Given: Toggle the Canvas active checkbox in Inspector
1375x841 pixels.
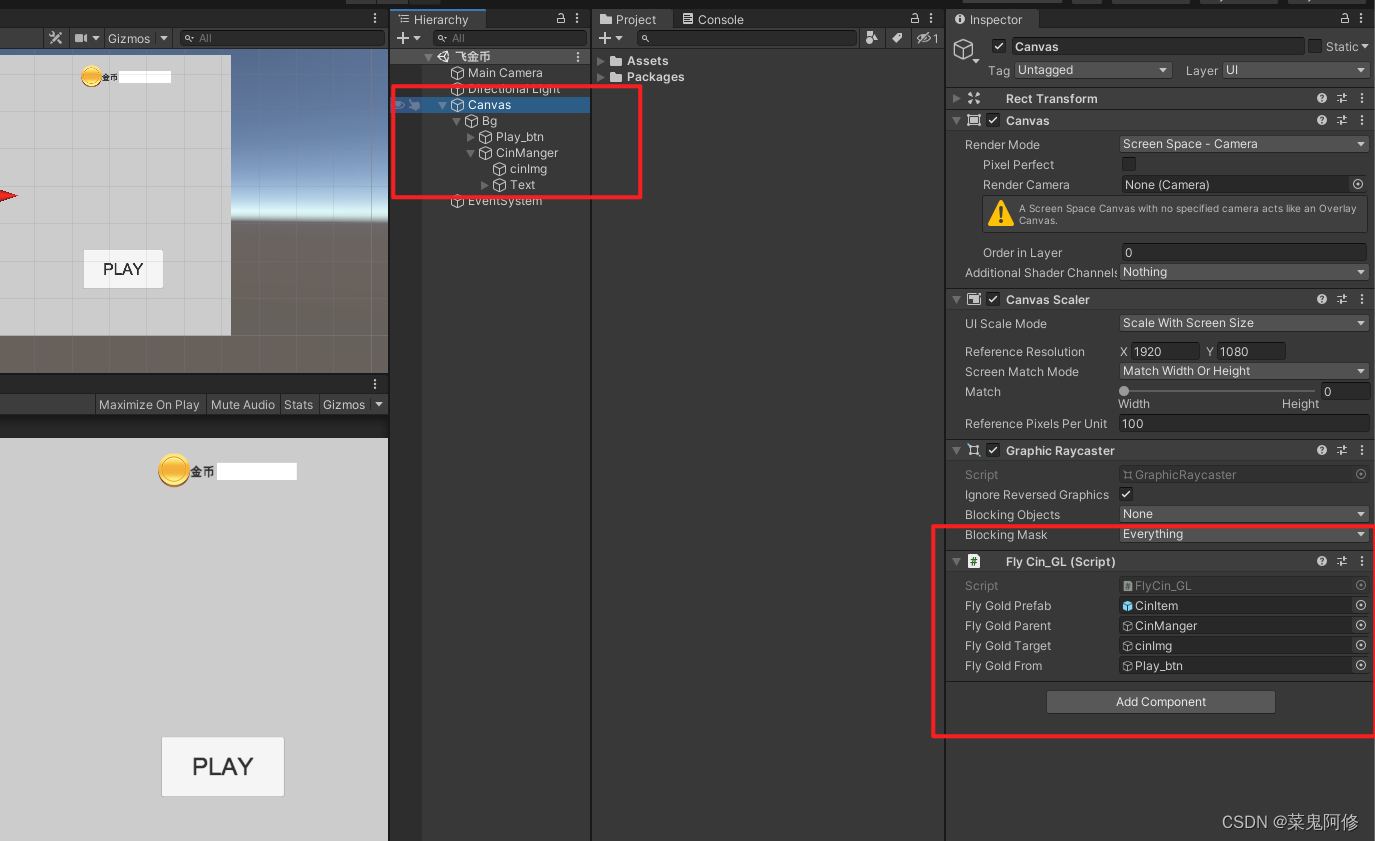Looking at the screenshot, I should (998, 45).
